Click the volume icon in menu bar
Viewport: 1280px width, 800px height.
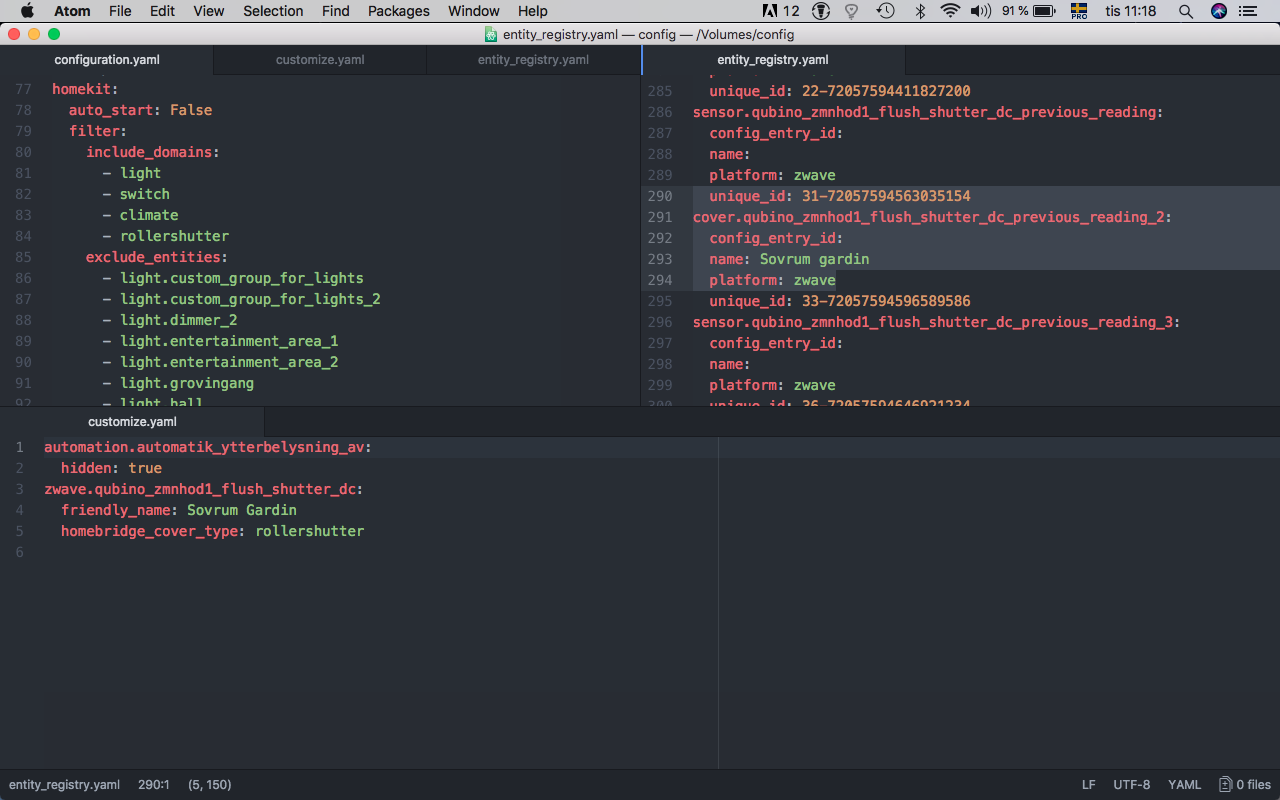pos(980,11)
